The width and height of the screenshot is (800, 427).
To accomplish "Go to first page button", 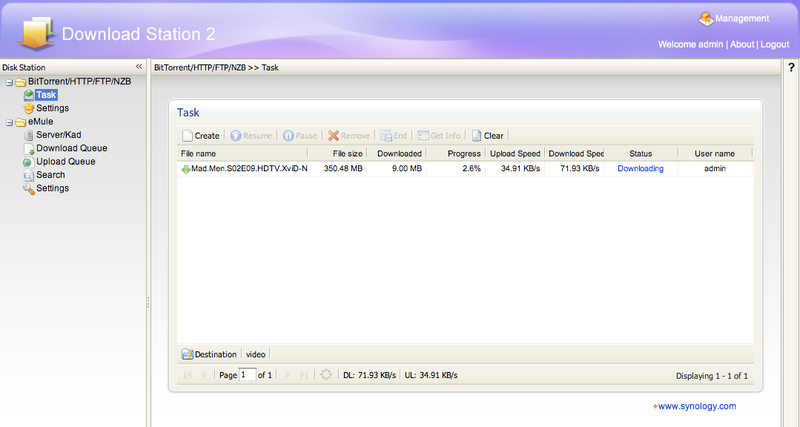I will click(188, 374).
